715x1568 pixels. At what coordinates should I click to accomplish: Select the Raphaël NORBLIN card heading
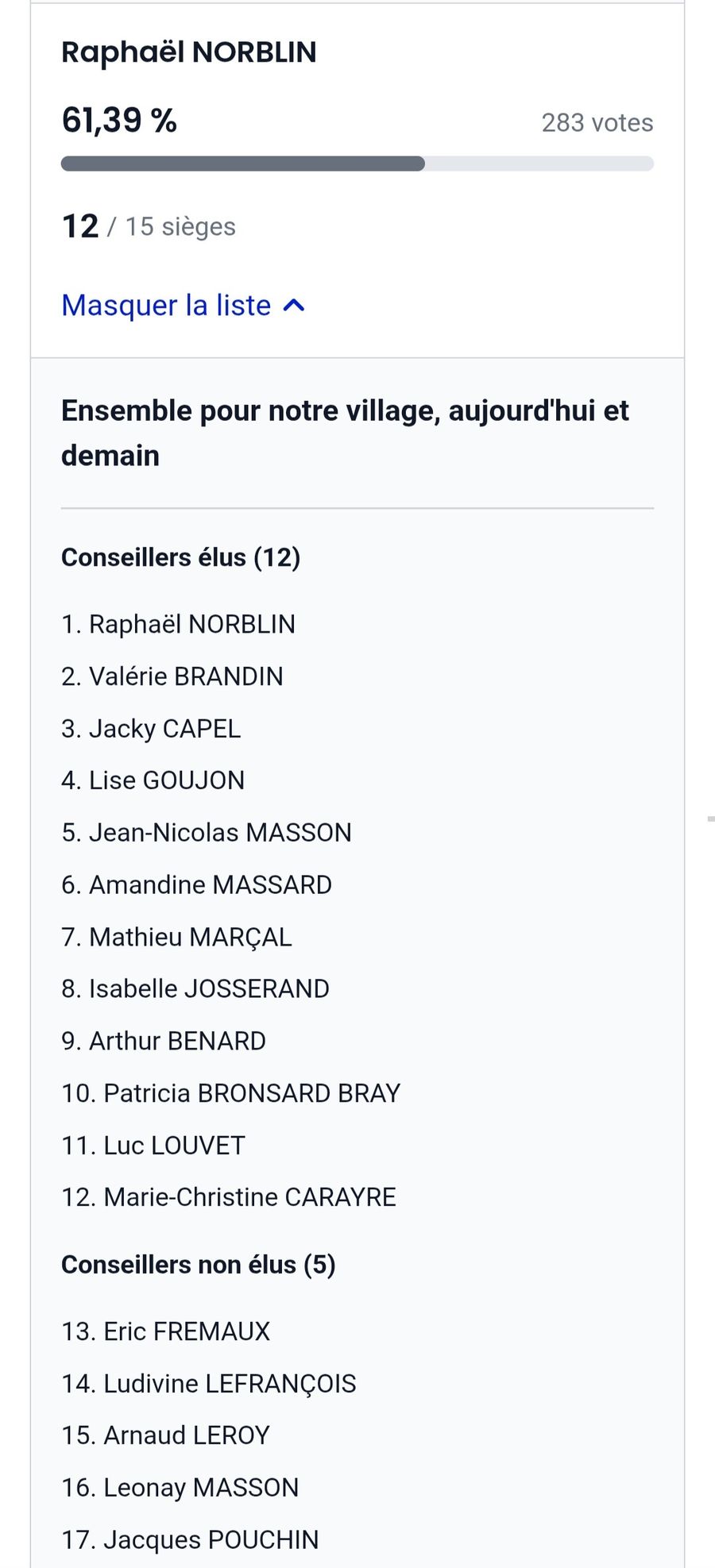pyautogui.click(x=189, y=52)
